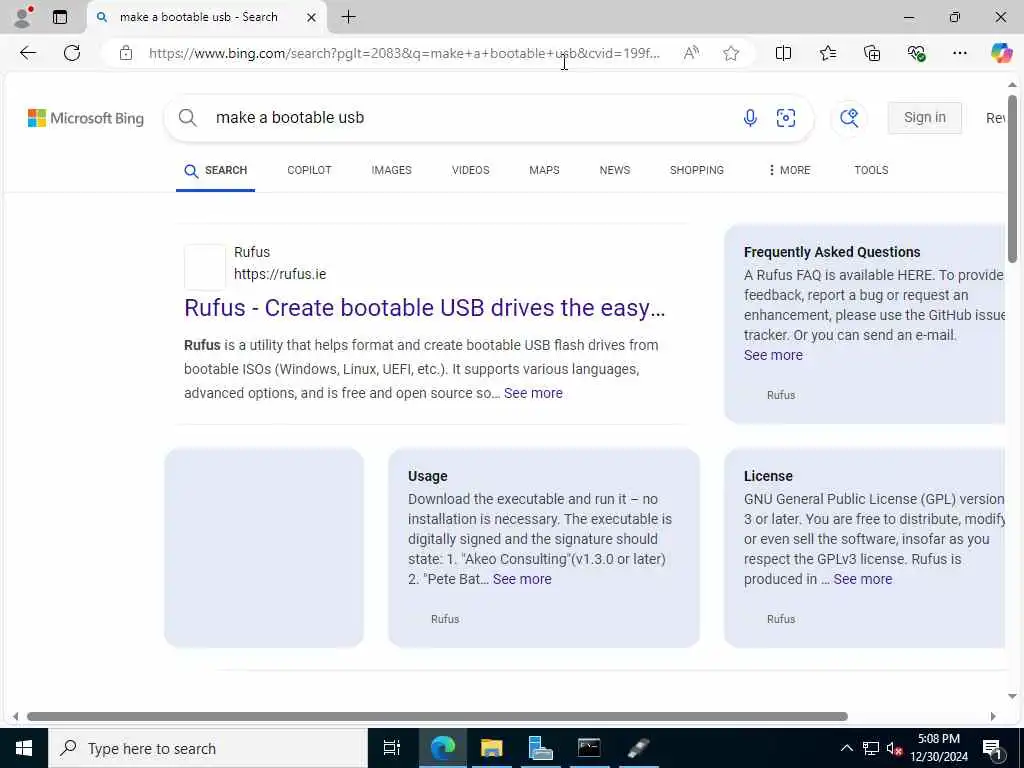Open Copilot sidebar icon
The image size is (1024, 768).
(x=1001, y=53)
